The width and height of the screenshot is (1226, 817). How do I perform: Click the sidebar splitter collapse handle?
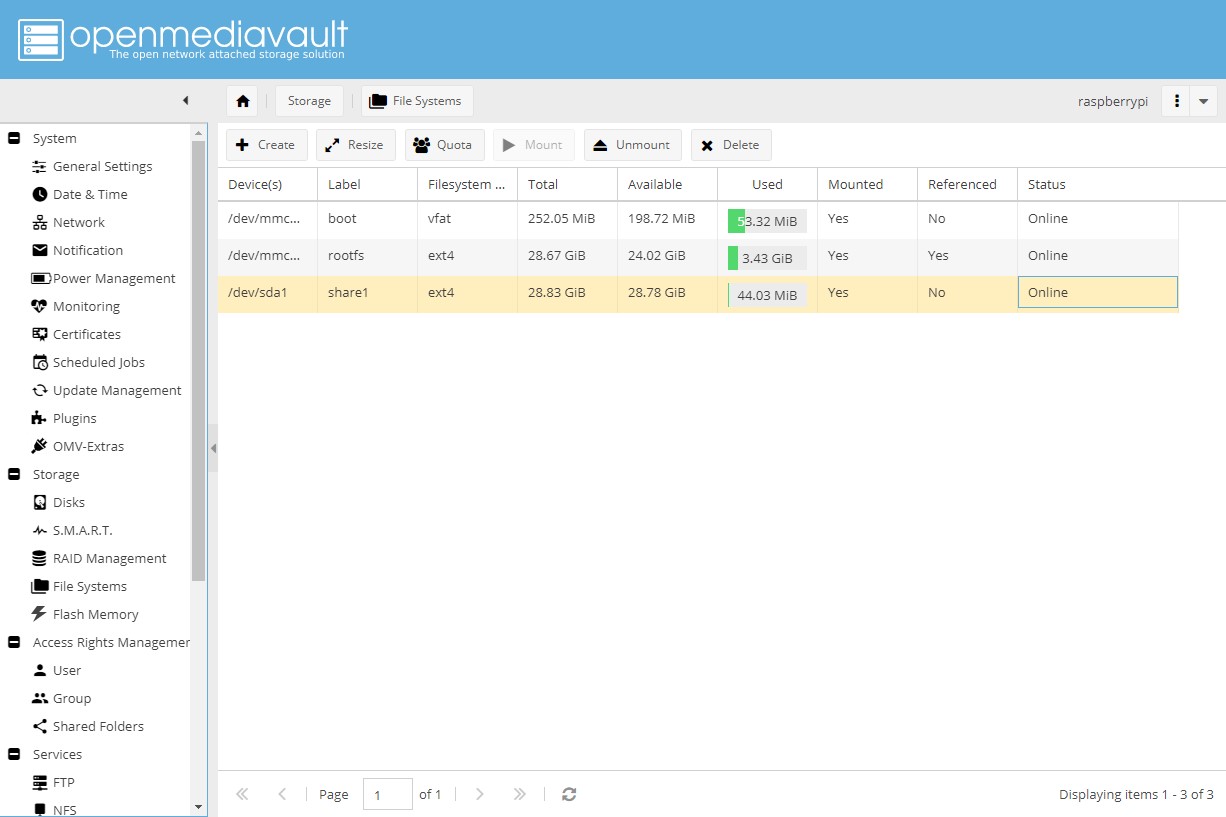tap(213, 449)
